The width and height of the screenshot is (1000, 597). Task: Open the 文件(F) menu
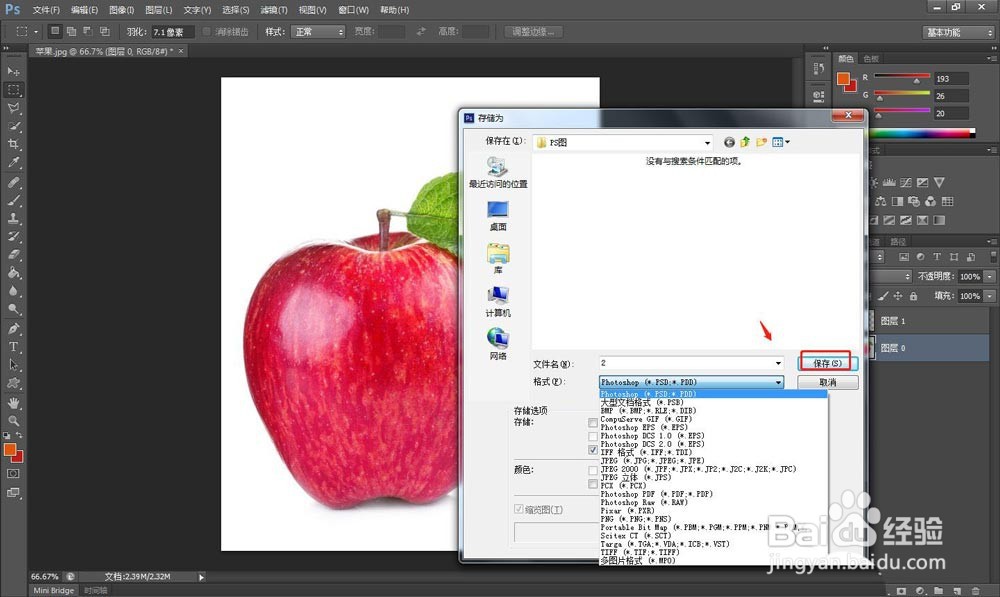click(46, 10)
